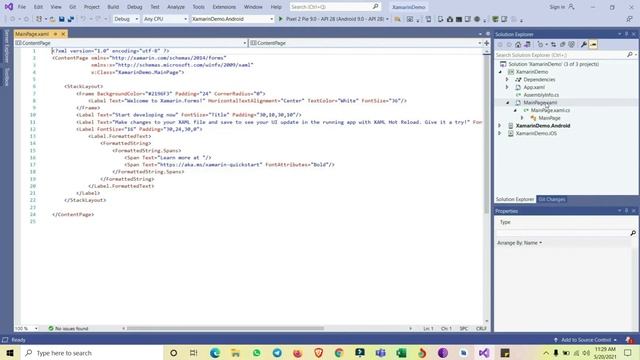Viewport: 640px width, 360px height.
Task: Collapse the MainPage.xaml node
Action: tap(507, 103)
